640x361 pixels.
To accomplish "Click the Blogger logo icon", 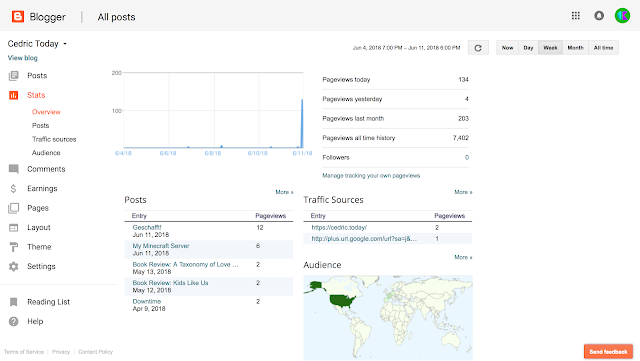I will coord(18,16).
